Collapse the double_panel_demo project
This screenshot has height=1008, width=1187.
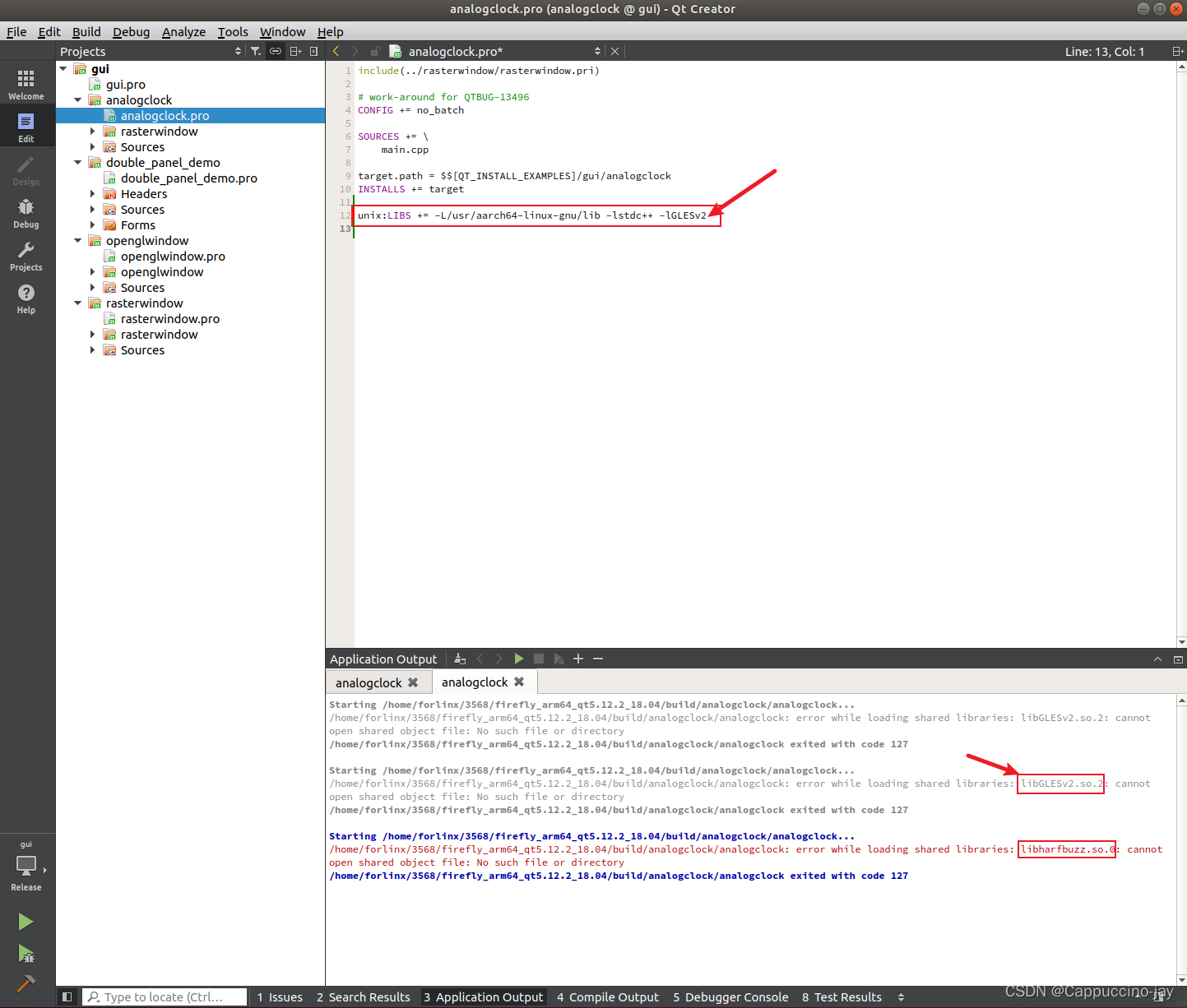tap(78, 163)
